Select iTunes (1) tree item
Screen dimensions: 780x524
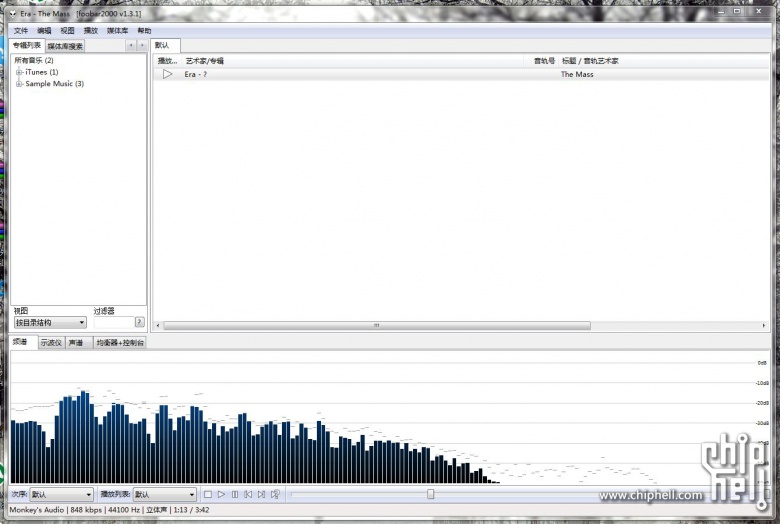tap(42, 72)
